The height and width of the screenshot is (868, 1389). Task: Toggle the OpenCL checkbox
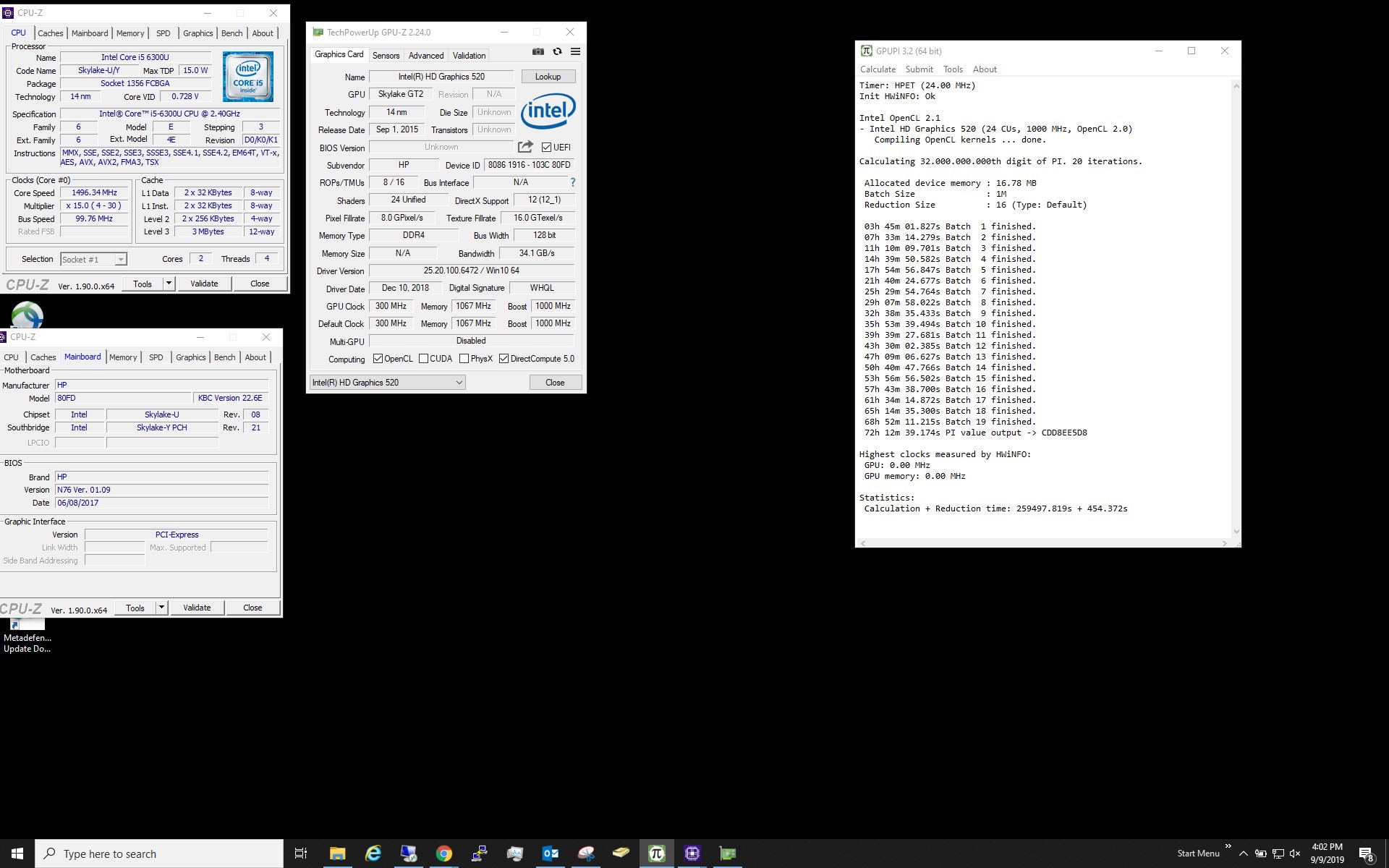coord(378,359)
